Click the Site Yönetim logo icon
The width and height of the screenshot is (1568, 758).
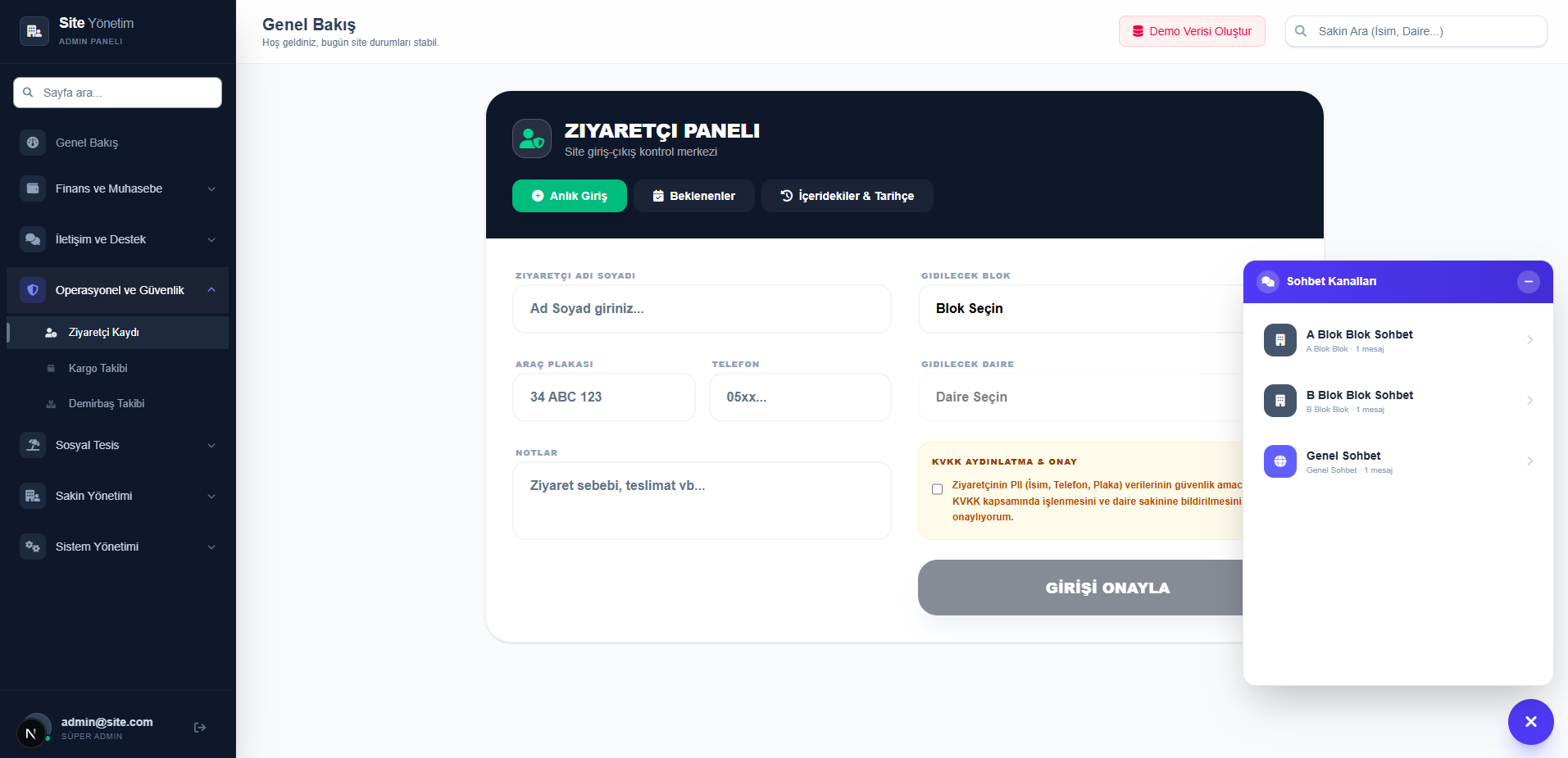[34, 31]
